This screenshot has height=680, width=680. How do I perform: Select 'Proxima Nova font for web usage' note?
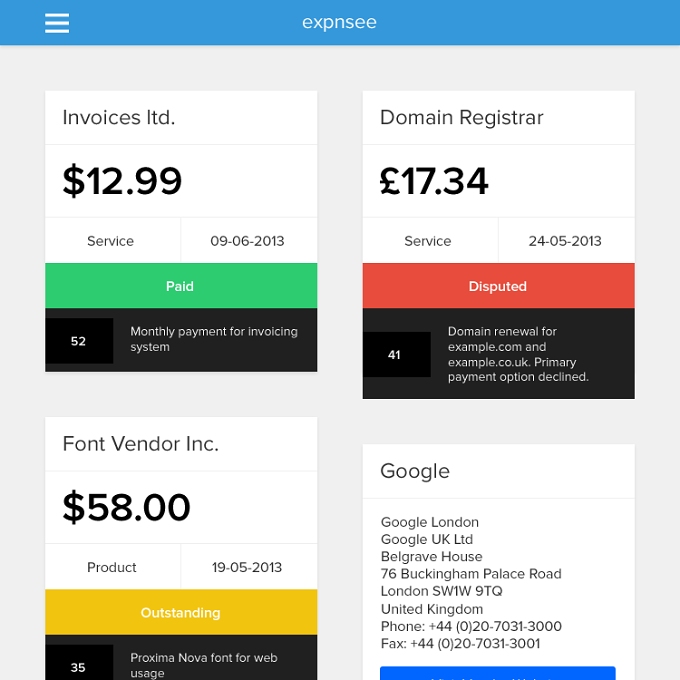204,665
